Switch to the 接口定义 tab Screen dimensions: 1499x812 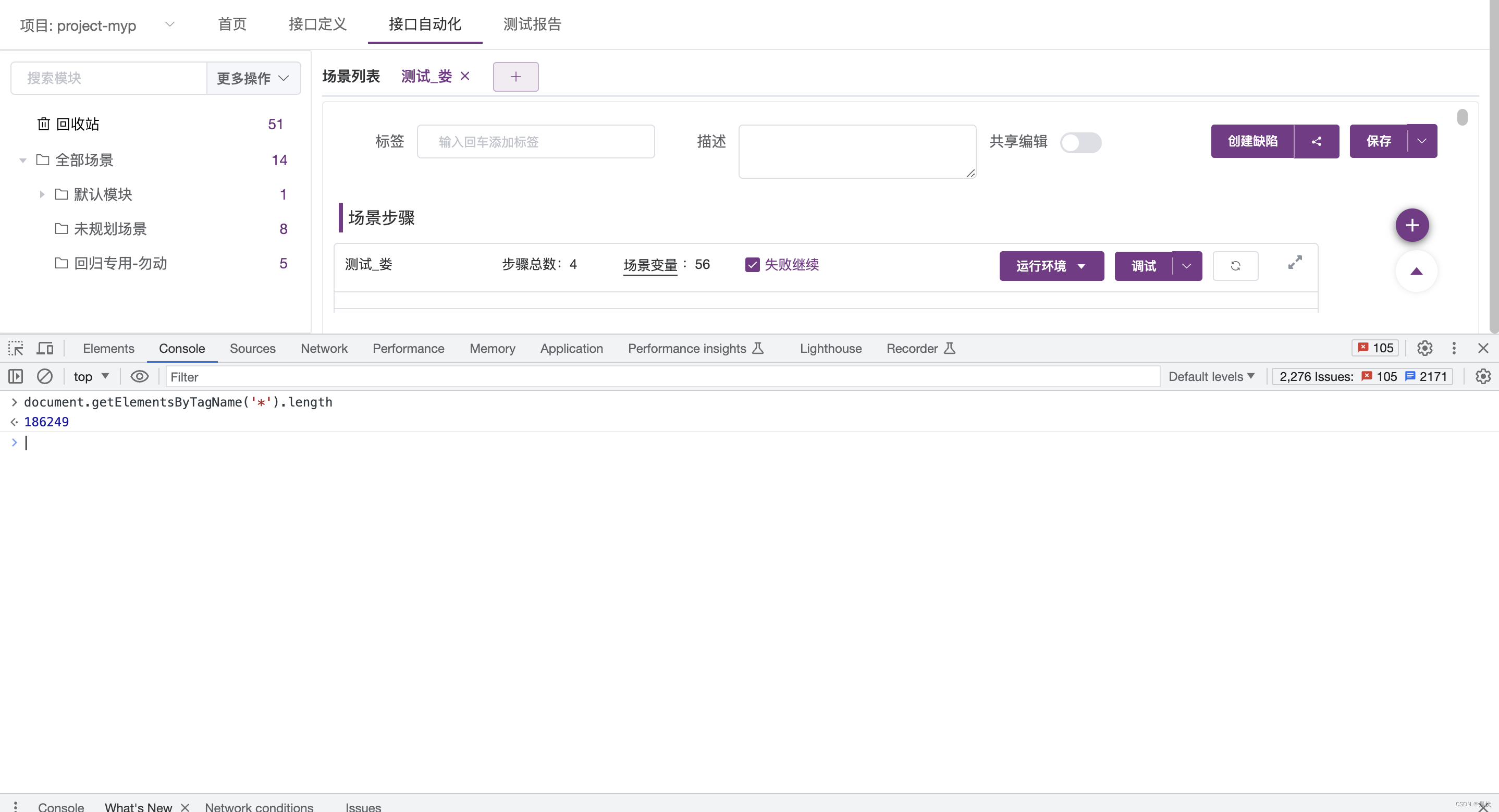tap(317, 25)
